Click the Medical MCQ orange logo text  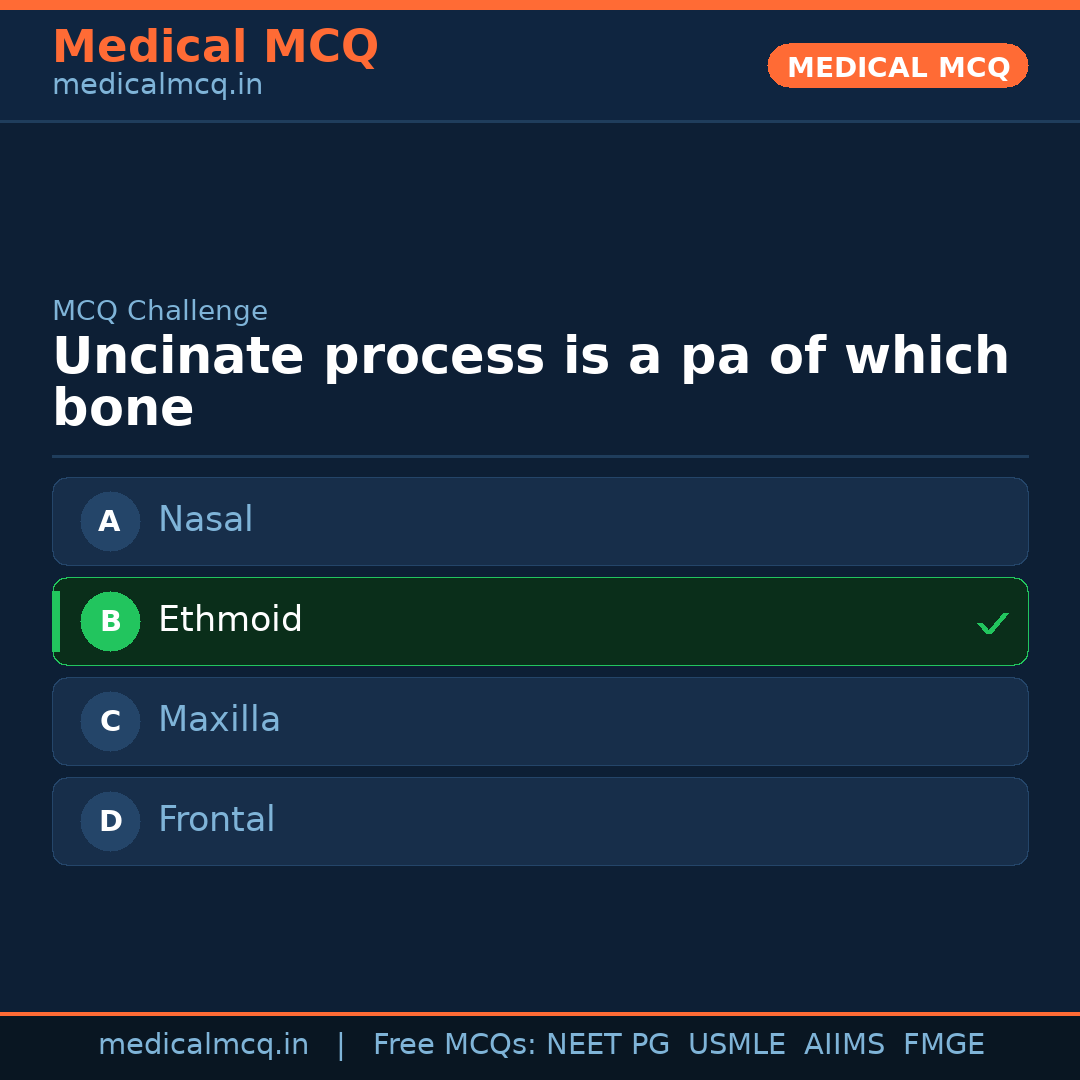coord(215,47)
